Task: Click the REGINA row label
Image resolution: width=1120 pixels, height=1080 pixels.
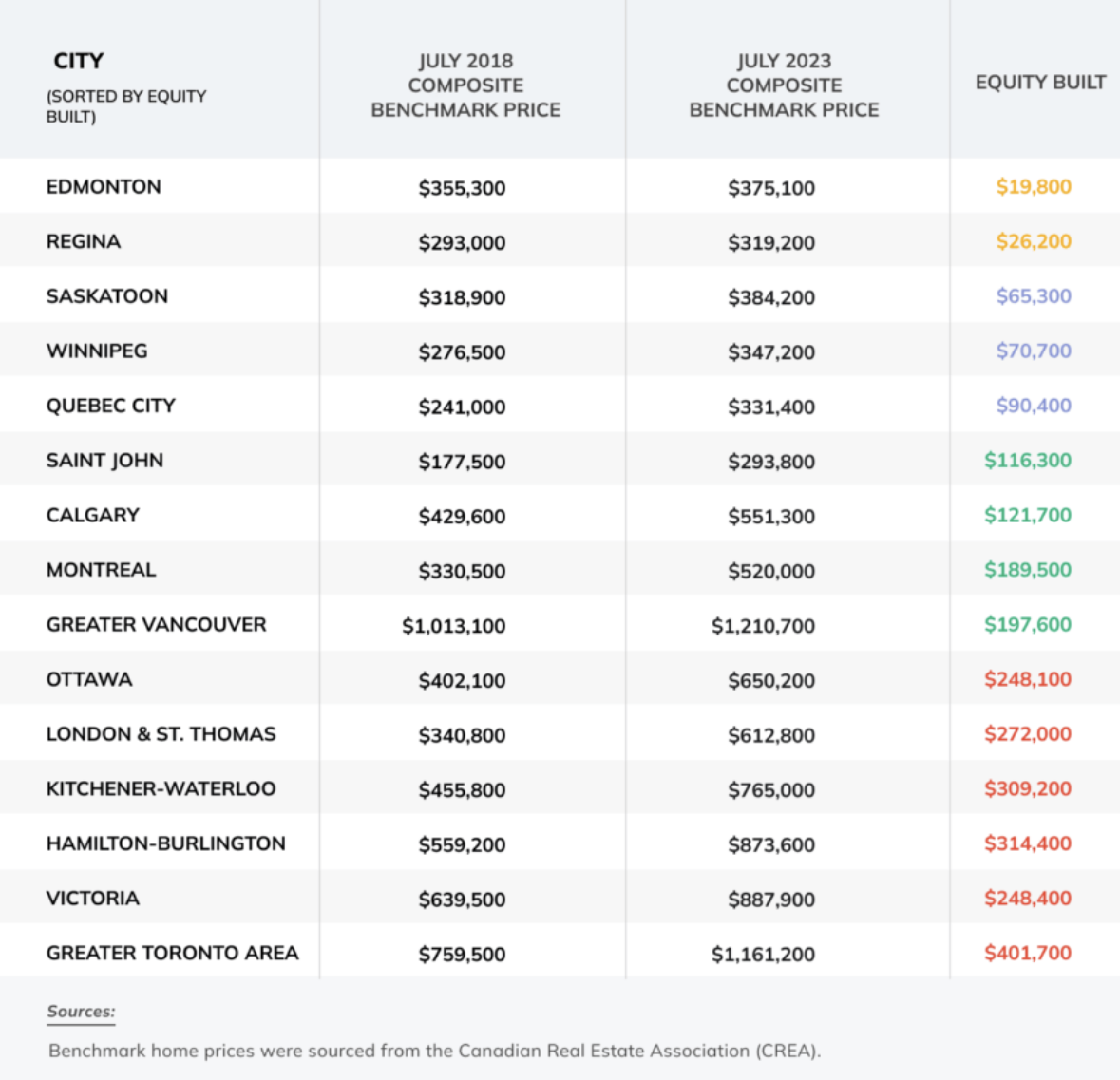Action: tap(84, 241)
